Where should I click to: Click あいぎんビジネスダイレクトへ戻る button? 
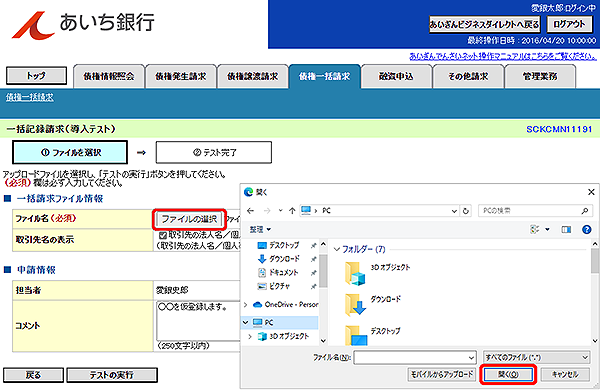(484, 24)
